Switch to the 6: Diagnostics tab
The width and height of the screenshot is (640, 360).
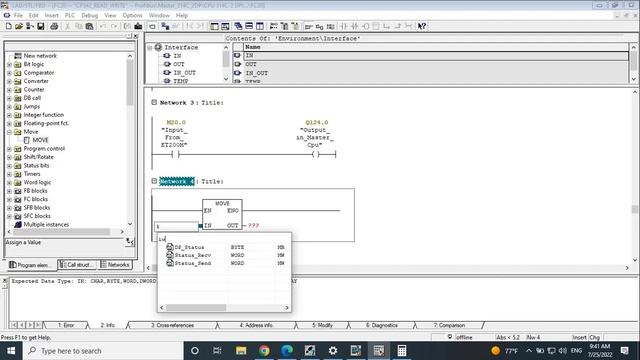382,325
